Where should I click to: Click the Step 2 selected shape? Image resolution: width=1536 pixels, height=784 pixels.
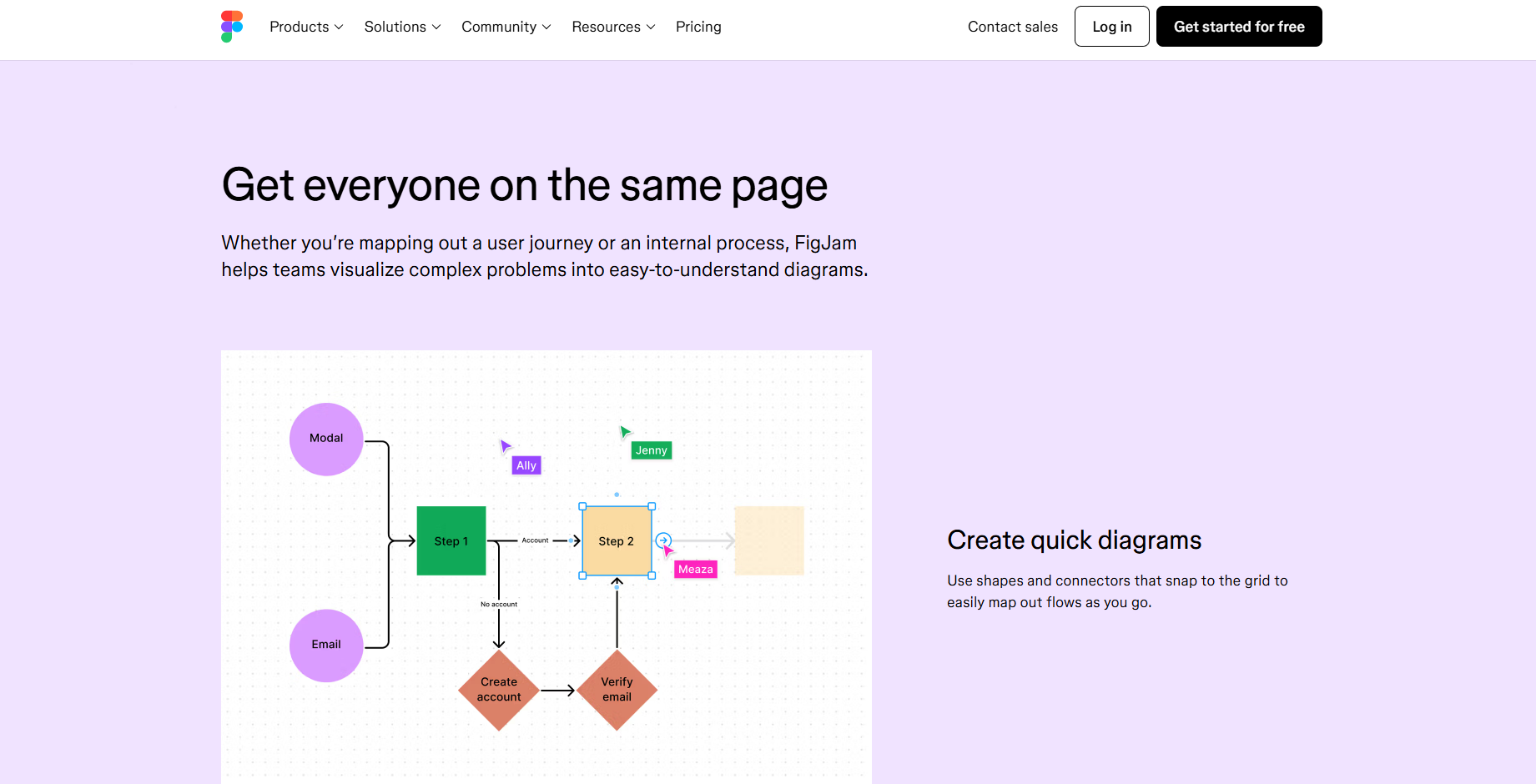pos(617,540)
